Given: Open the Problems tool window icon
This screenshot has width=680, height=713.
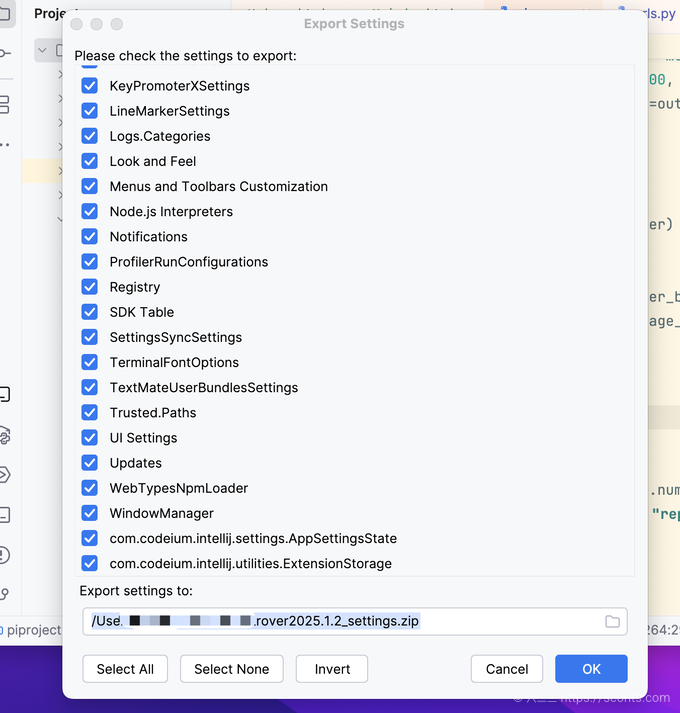Looking at the screenshot, I should [5, 555].
